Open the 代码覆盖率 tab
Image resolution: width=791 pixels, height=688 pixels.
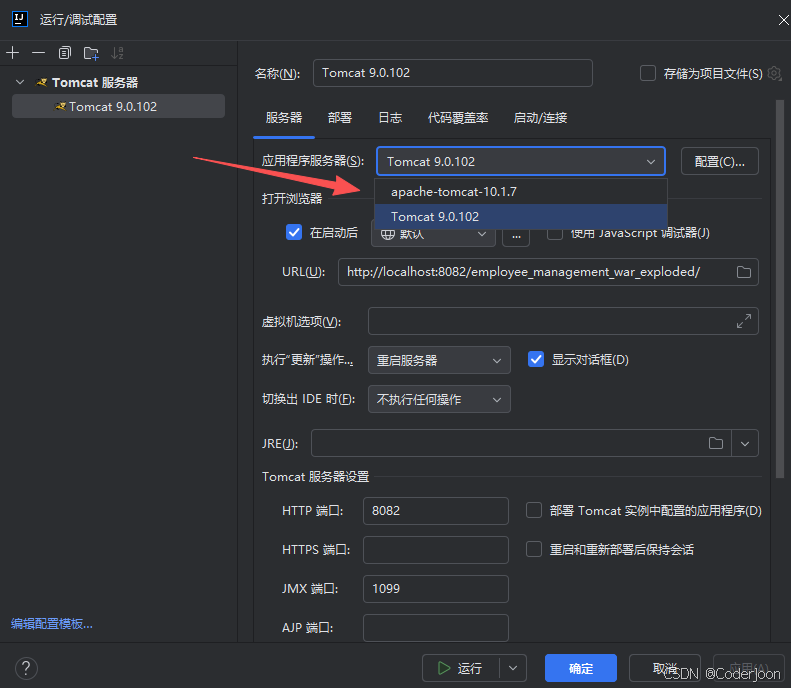pos(458,118)
